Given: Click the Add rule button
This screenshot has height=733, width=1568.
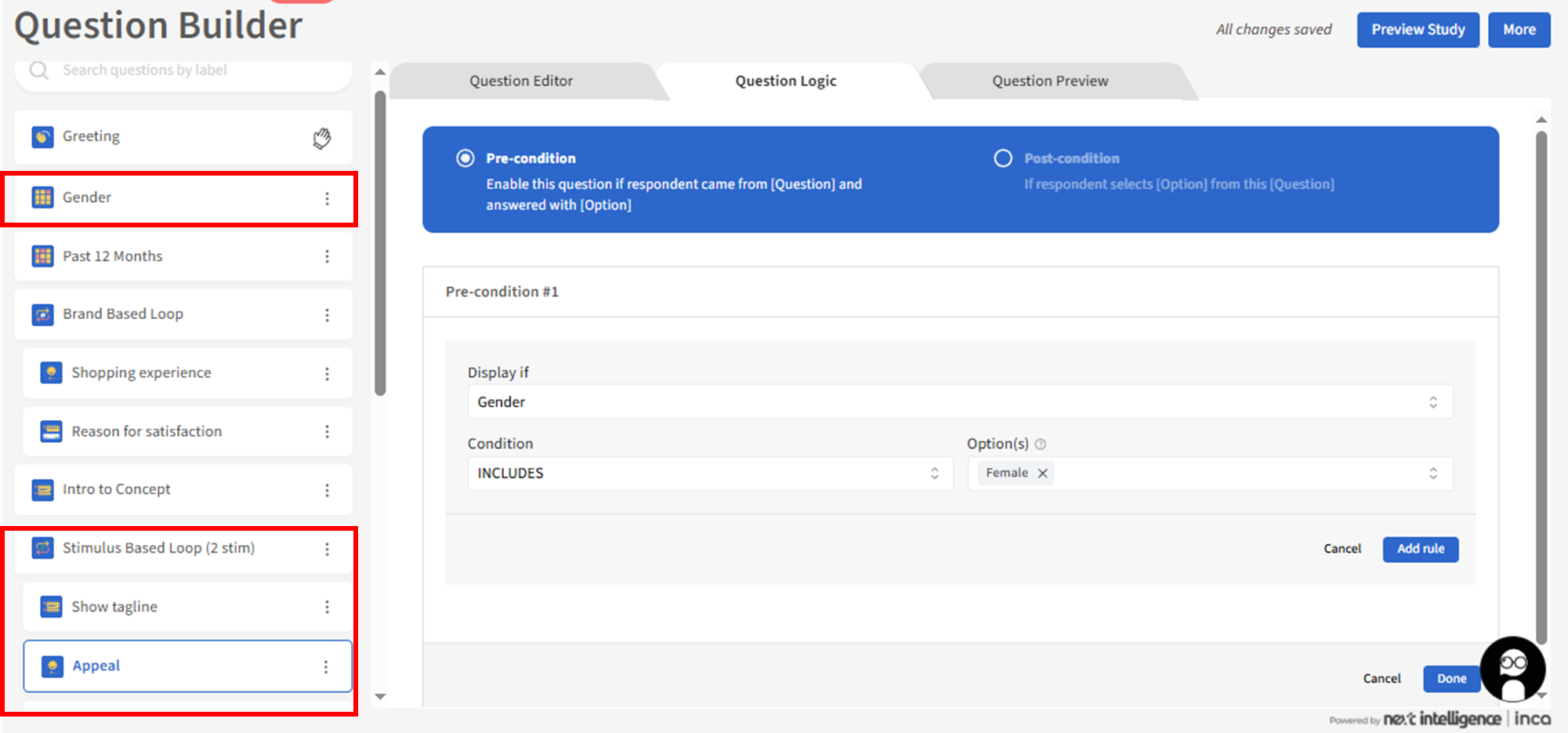Looking at the screenshot, I should (1420, 549).
